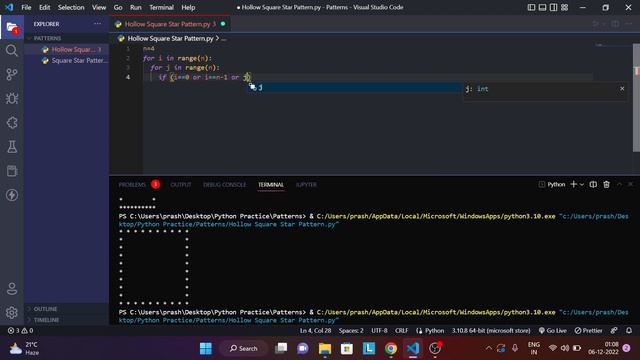640x360 pixels.
Task: Open the Edit menu
Action: (44, 7)
